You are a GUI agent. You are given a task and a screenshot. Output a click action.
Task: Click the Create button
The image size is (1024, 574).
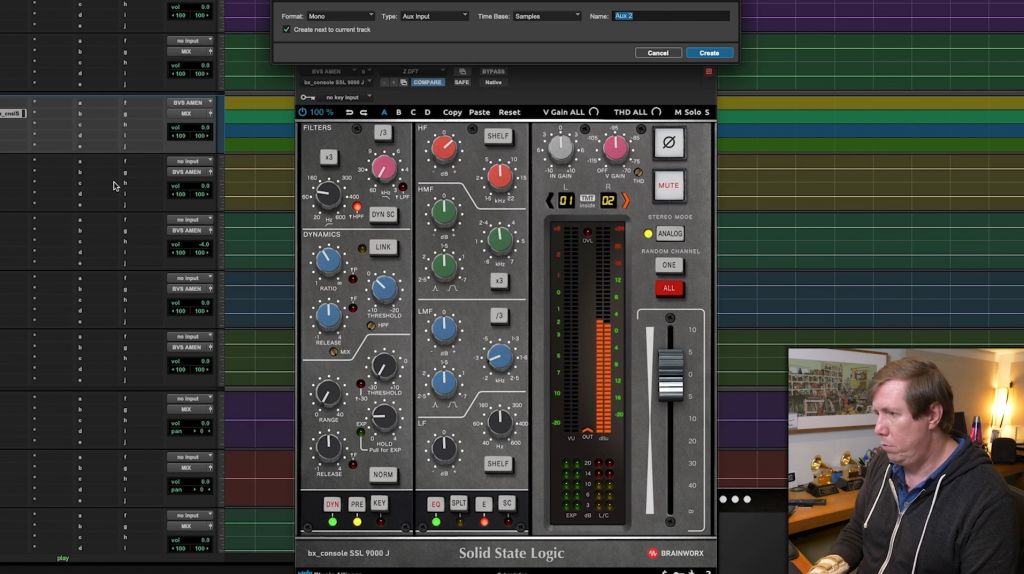(x=709, y=53)
